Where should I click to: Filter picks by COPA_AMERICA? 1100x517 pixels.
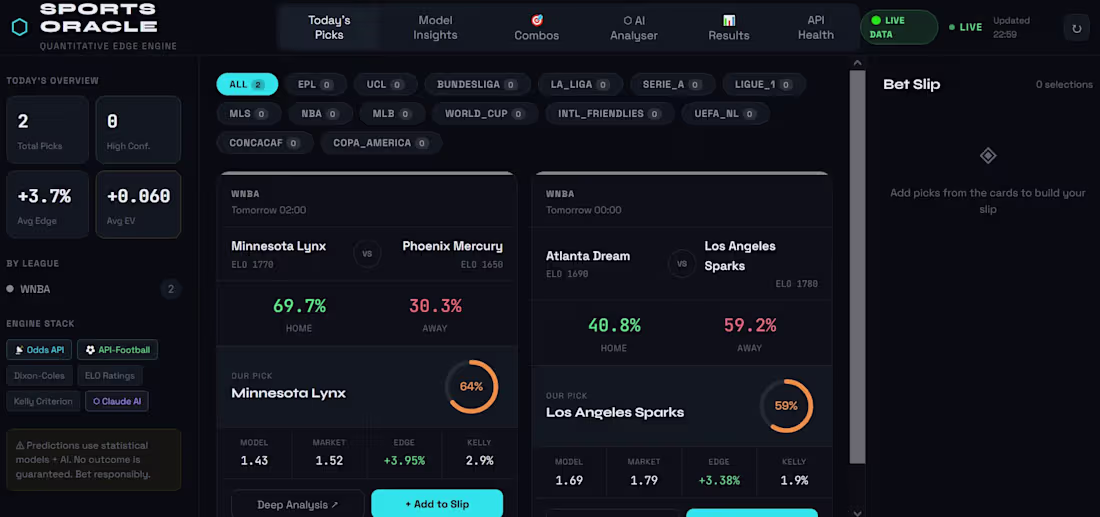tap(381, 143)
